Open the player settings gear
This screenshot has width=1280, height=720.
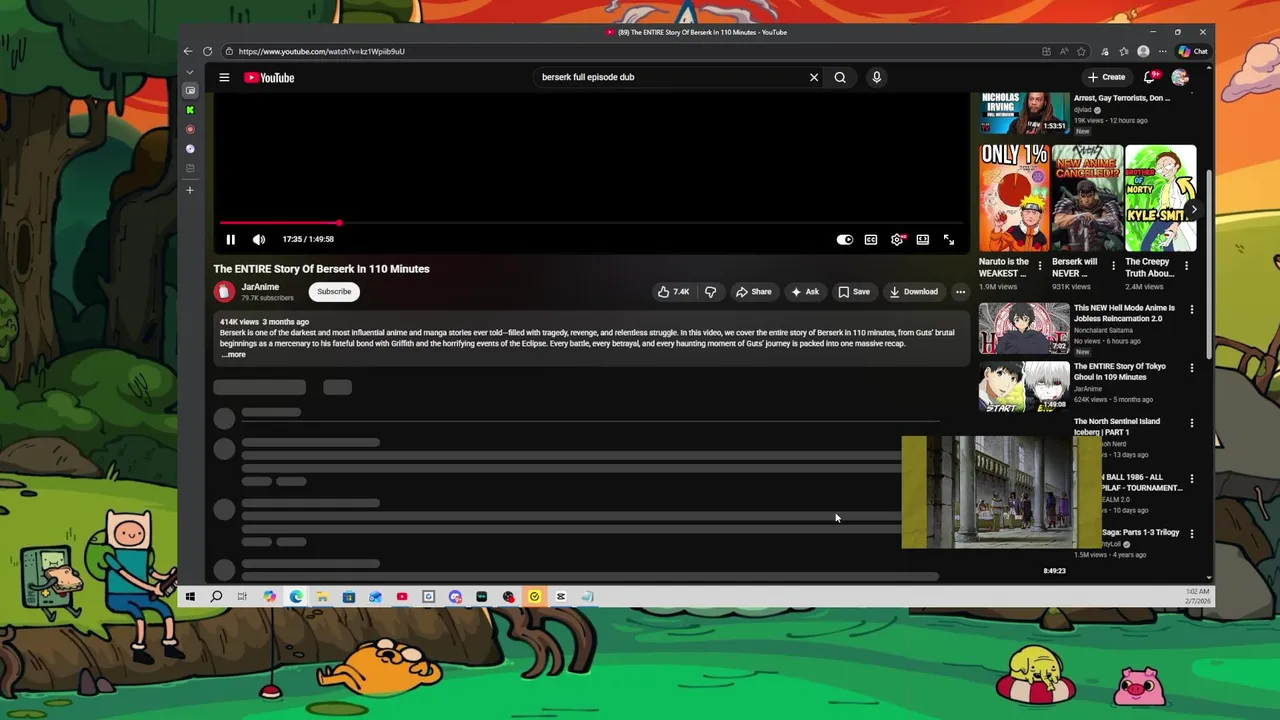[x=897, y=239]
